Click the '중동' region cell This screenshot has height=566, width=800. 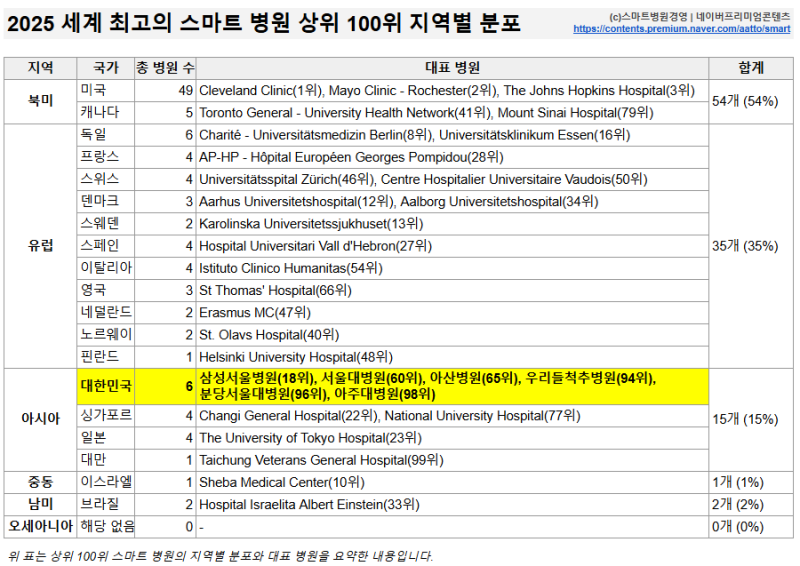[x=40, y=482]
